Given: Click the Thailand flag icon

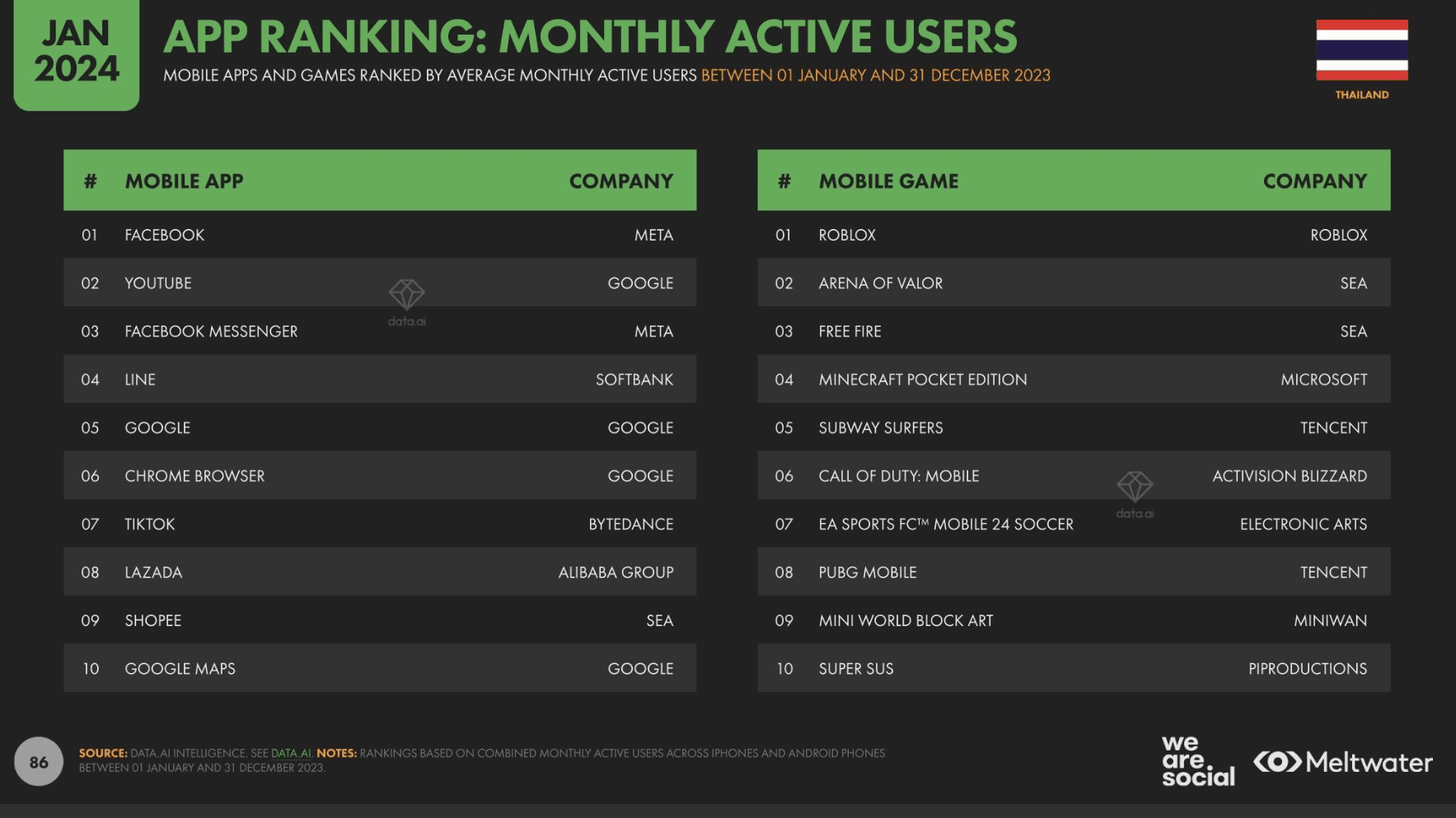Looking at the screenshot, I should click(1361, 50).
